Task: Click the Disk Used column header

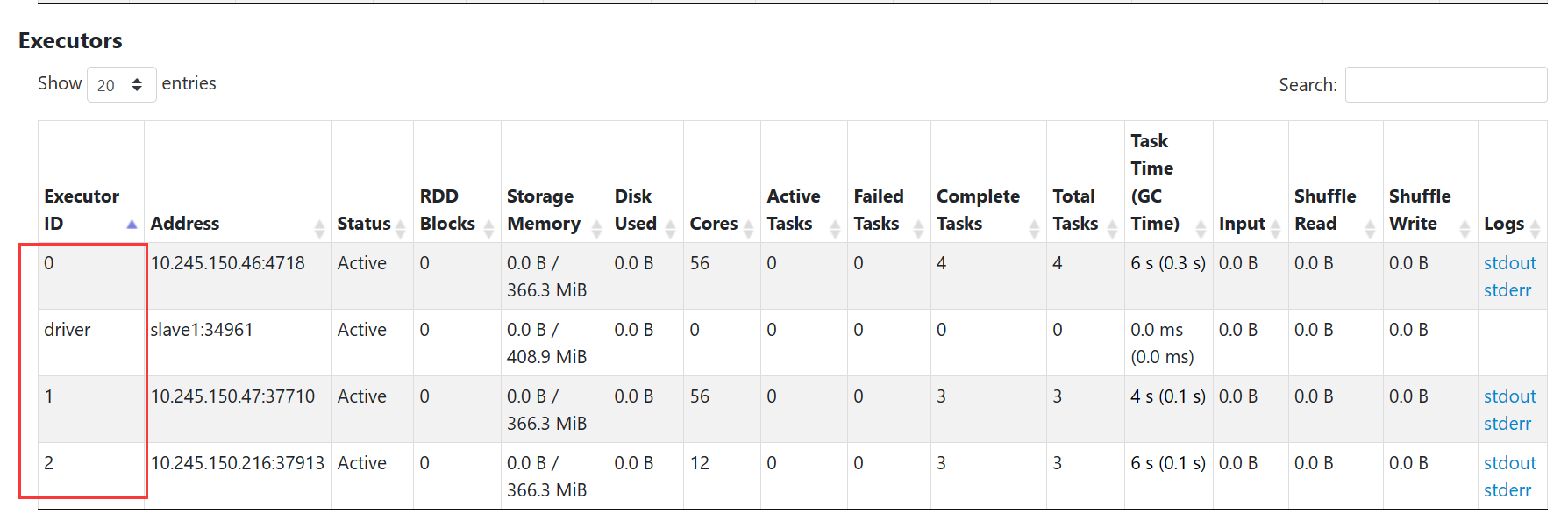Action: 635,210
